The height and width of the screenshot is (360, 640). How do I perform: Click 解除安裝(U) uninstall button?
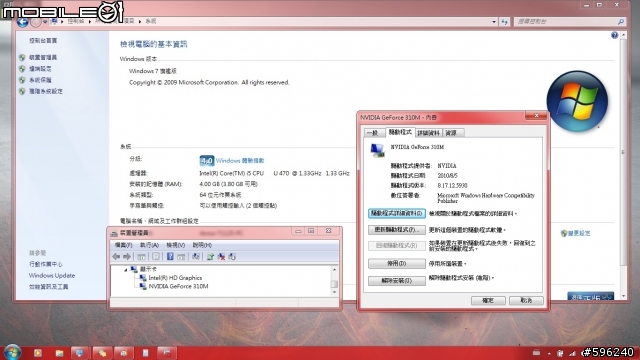[397, 281]
